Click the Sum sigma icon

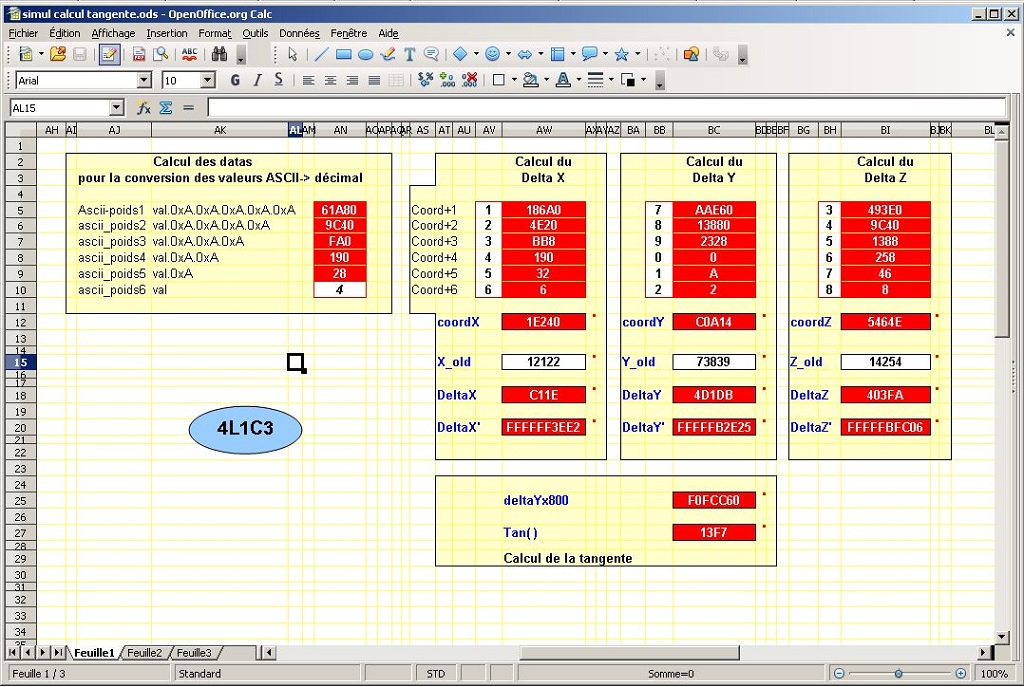pyautogui.click(x=166, y=108)
